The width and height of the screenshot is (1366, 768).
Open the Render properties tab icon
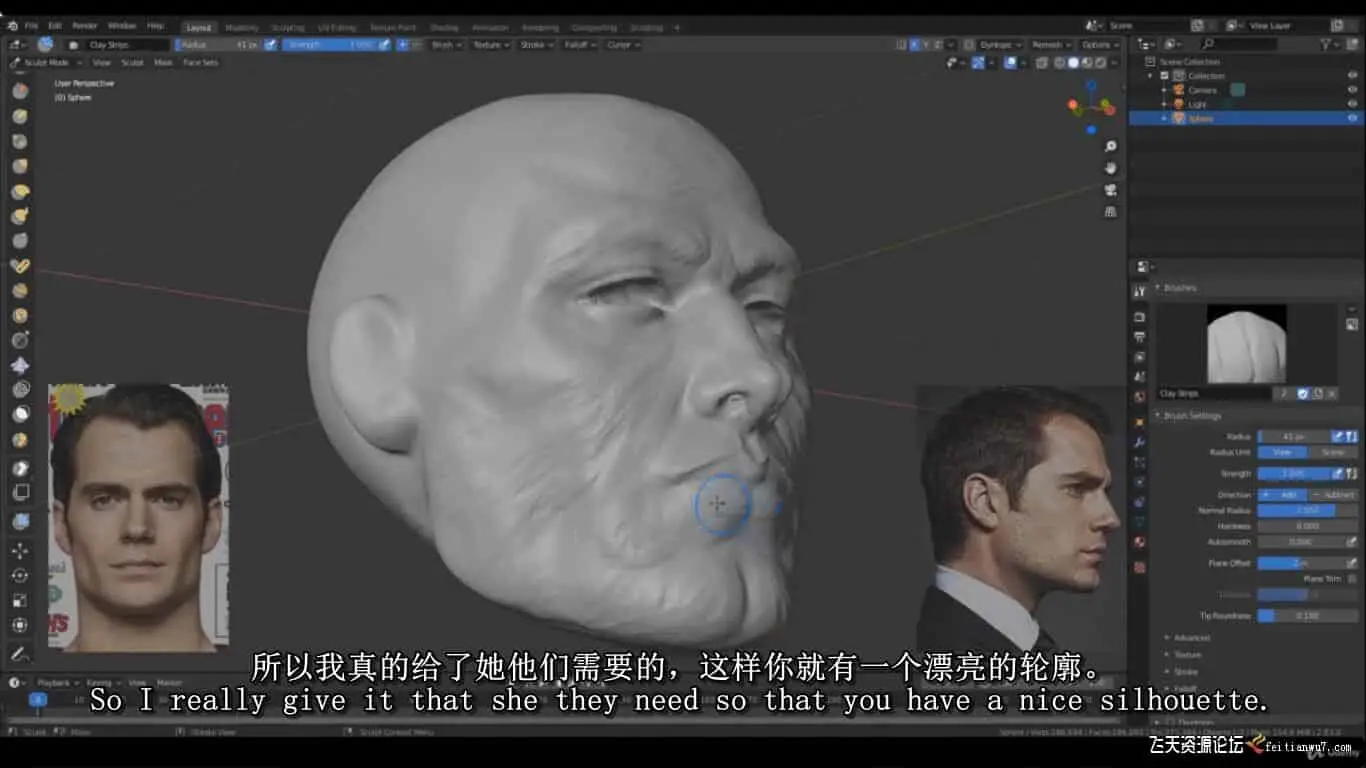tap(1139, 316)
